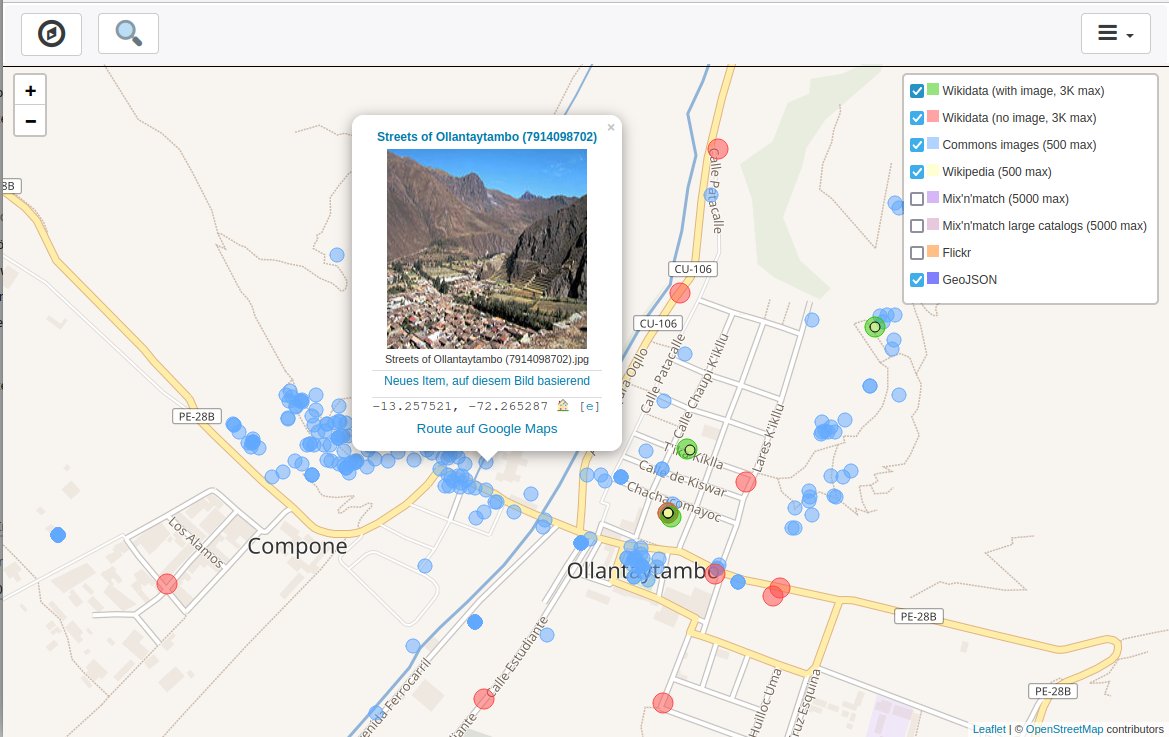Toggle off the Commons images (500 max) layer
Screen dimensions: 1169x737
(x=917, y=144)
